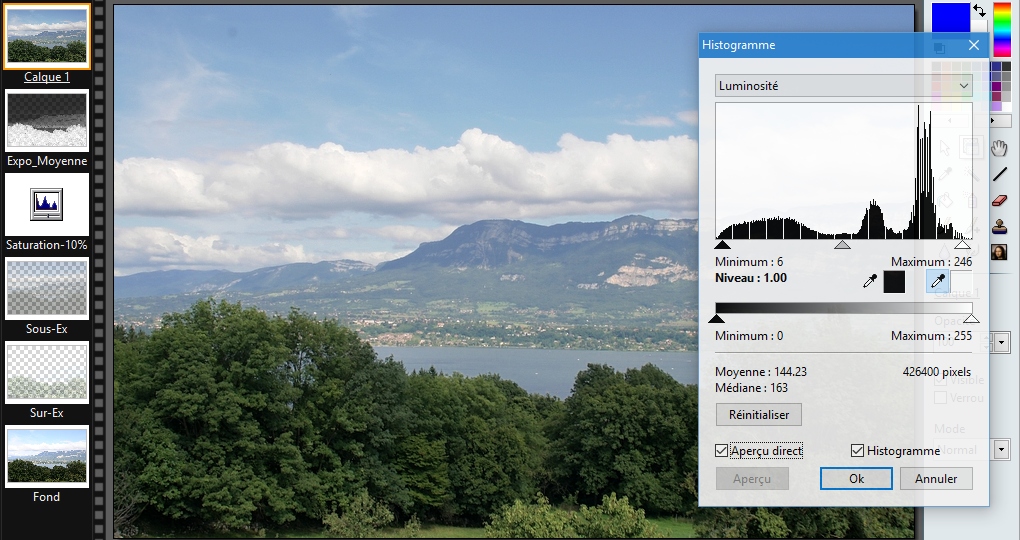This screenshot has height=540, width=1020.
Task: Open the opacity dropdown arrow in the tool panel
Action: [x=1001, y=341]
